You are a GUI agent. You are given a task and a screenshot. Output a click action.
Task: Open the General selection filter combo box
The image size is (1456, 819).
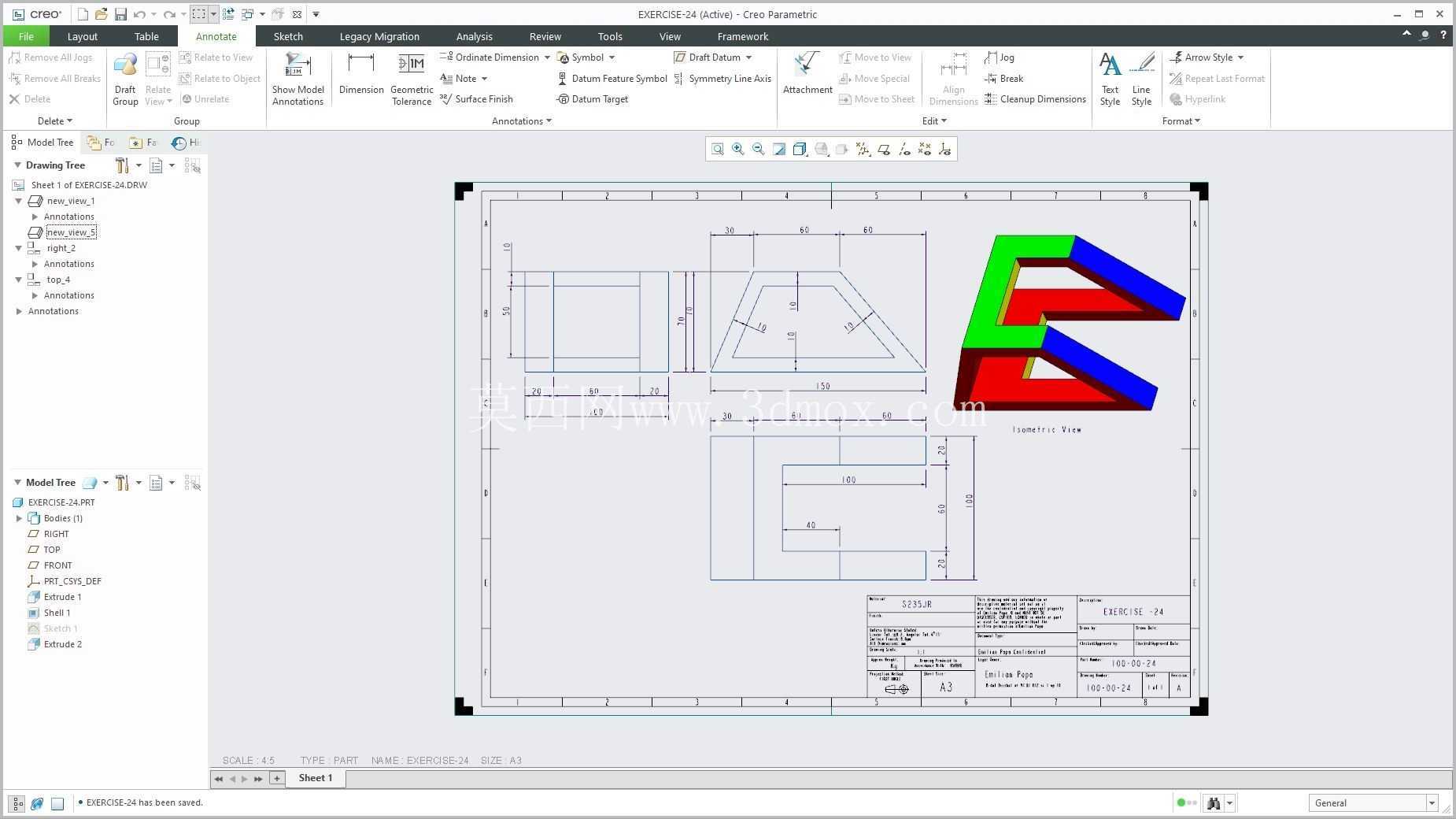click(1374, 802)
